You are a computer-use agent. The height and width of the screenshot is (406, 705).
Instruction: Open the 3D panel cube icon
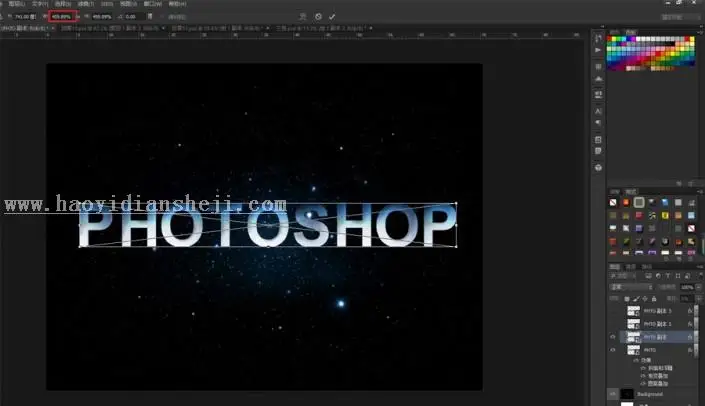598,168
